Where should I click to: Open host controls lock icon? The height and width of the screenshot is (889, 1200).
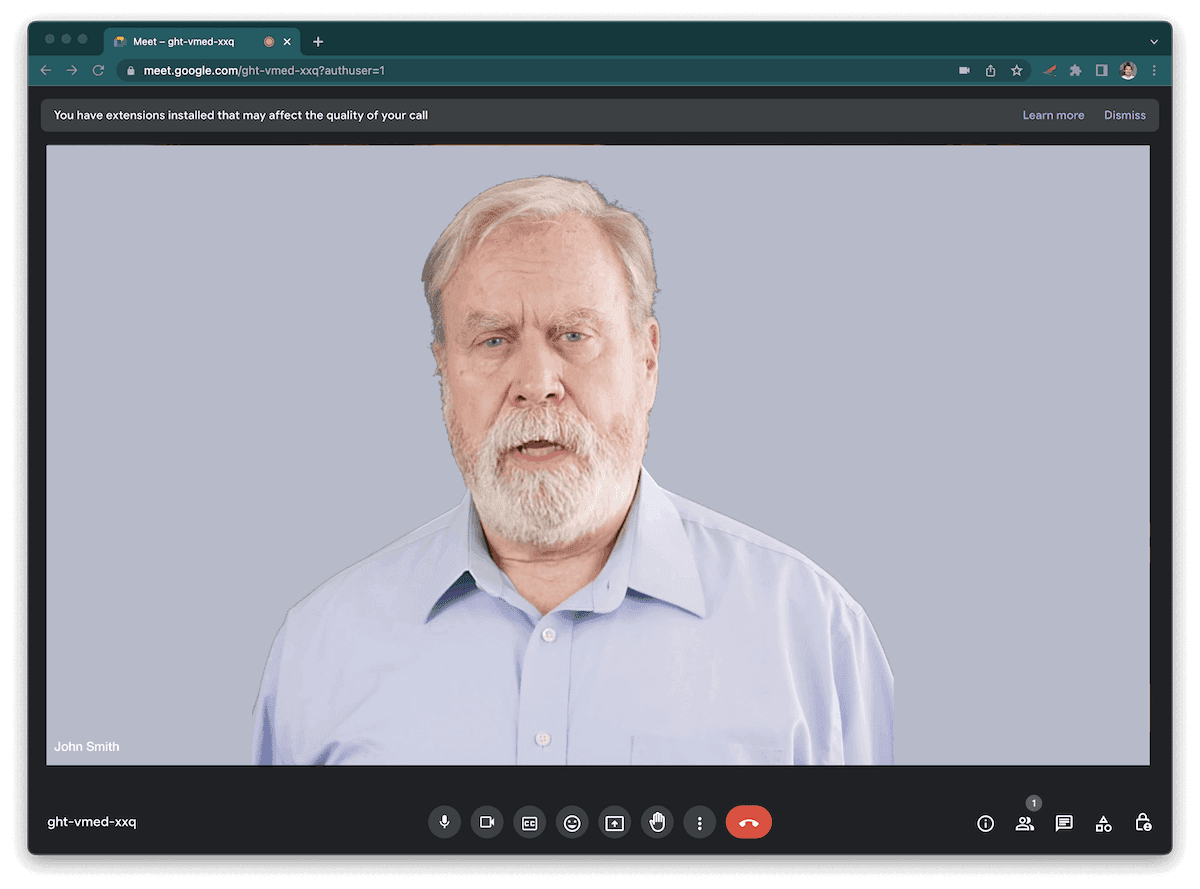(1143, 823)
